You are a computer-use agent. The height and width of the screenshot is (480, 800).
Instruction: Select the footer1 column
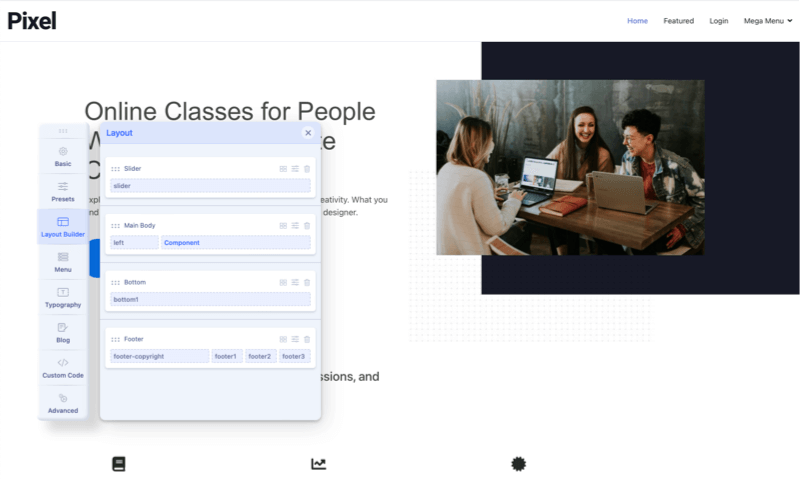227,356
